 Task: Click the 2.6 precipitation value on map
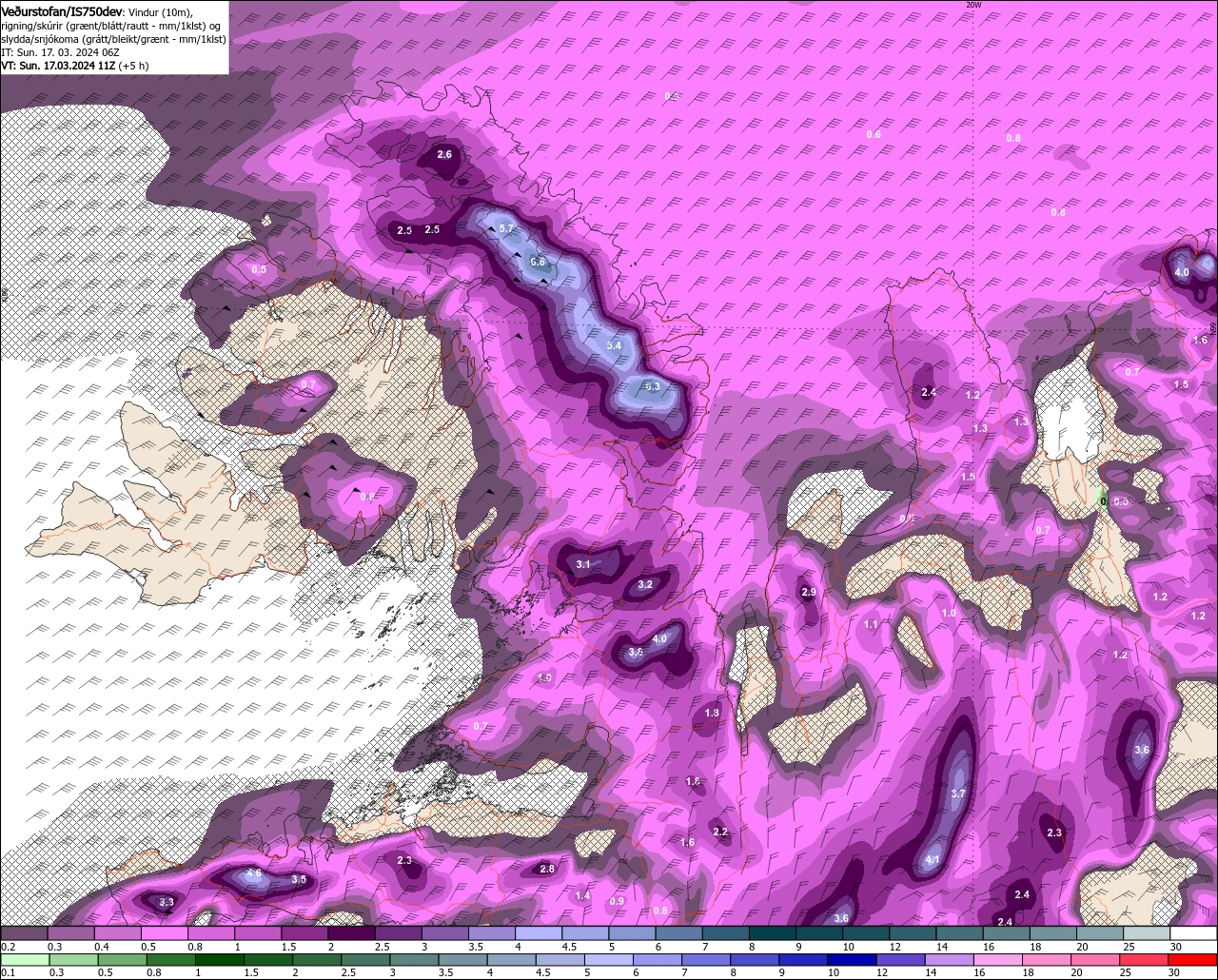pos(444,155)
